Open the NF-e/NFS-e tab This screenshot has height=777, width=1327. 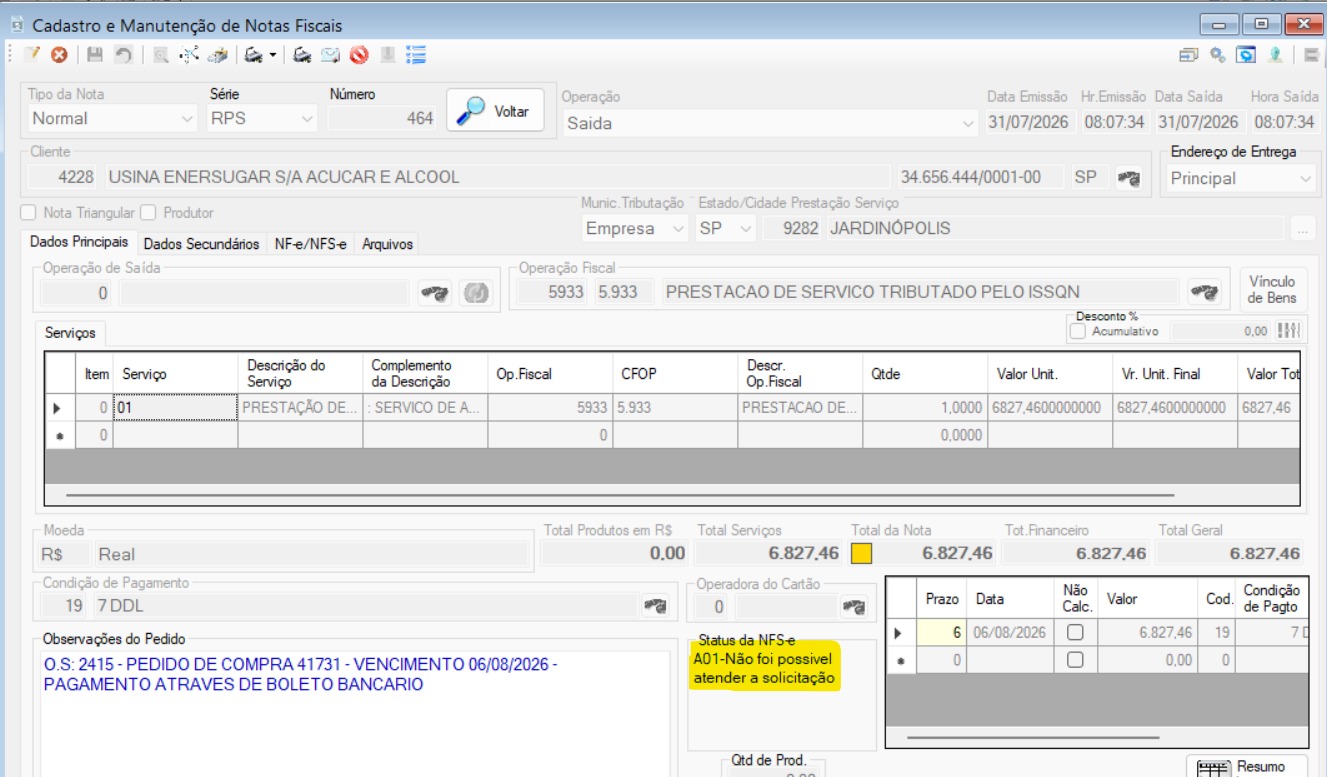[311, 244]
